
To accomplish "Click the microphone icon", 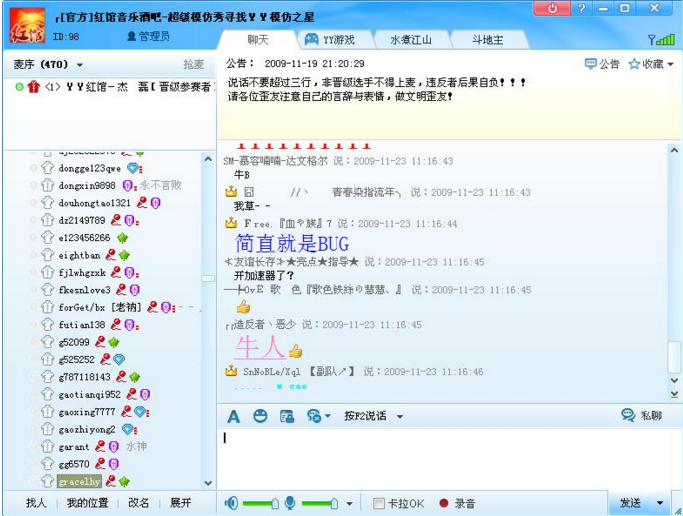I will click(x=290, y=503).
